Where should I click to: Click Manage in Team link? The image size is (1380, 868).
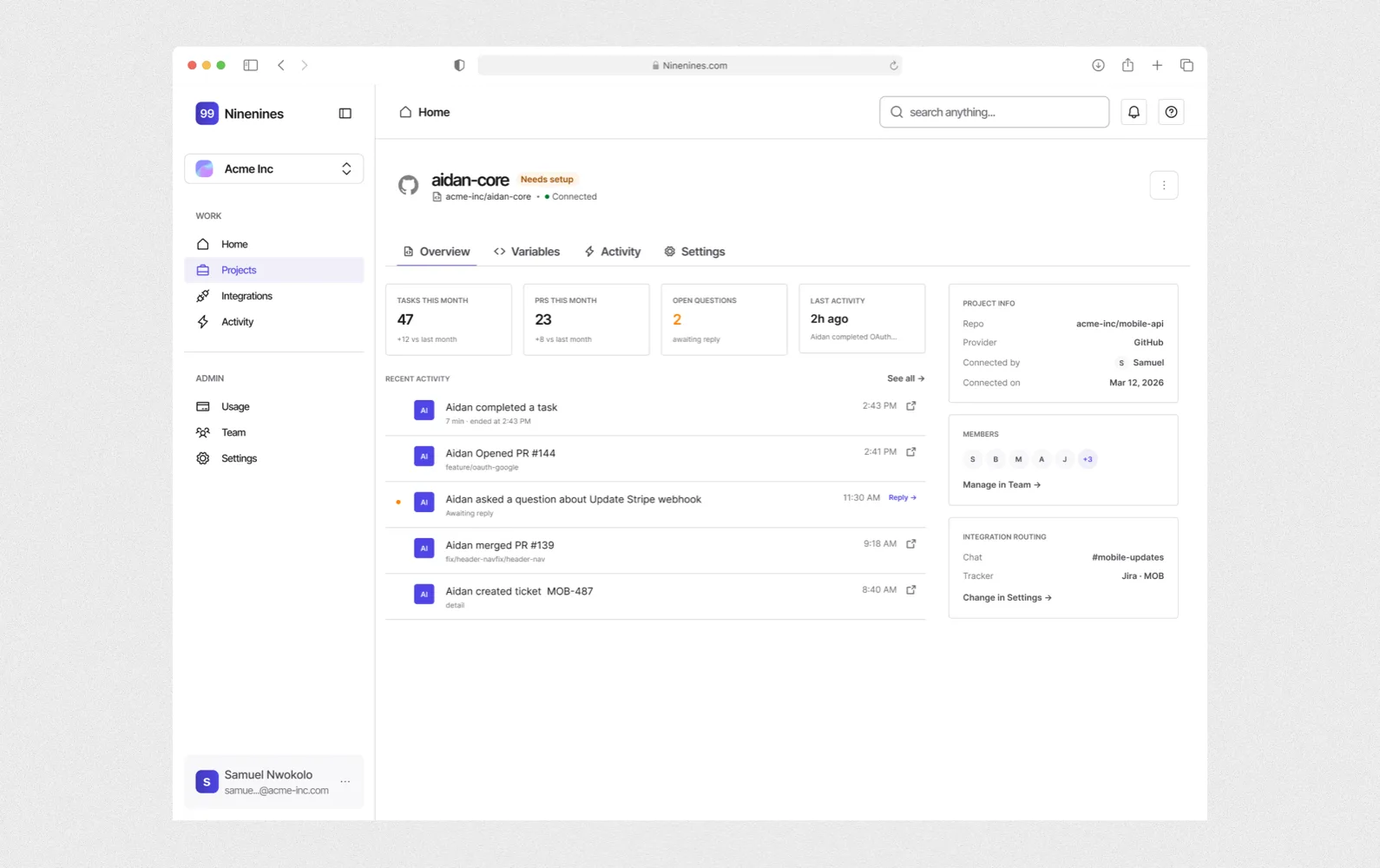[x=1002, y=485]
